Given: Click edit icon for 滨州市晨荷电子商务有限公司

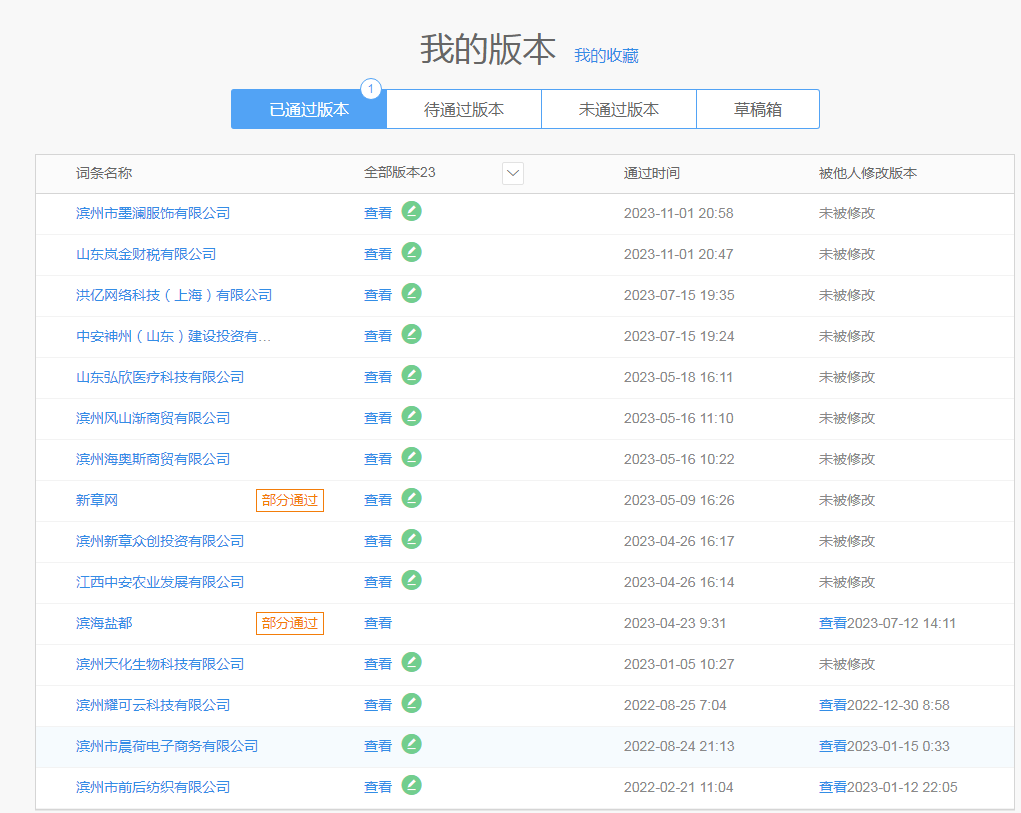Looking at the screenshot, I should tap(412, 745).
